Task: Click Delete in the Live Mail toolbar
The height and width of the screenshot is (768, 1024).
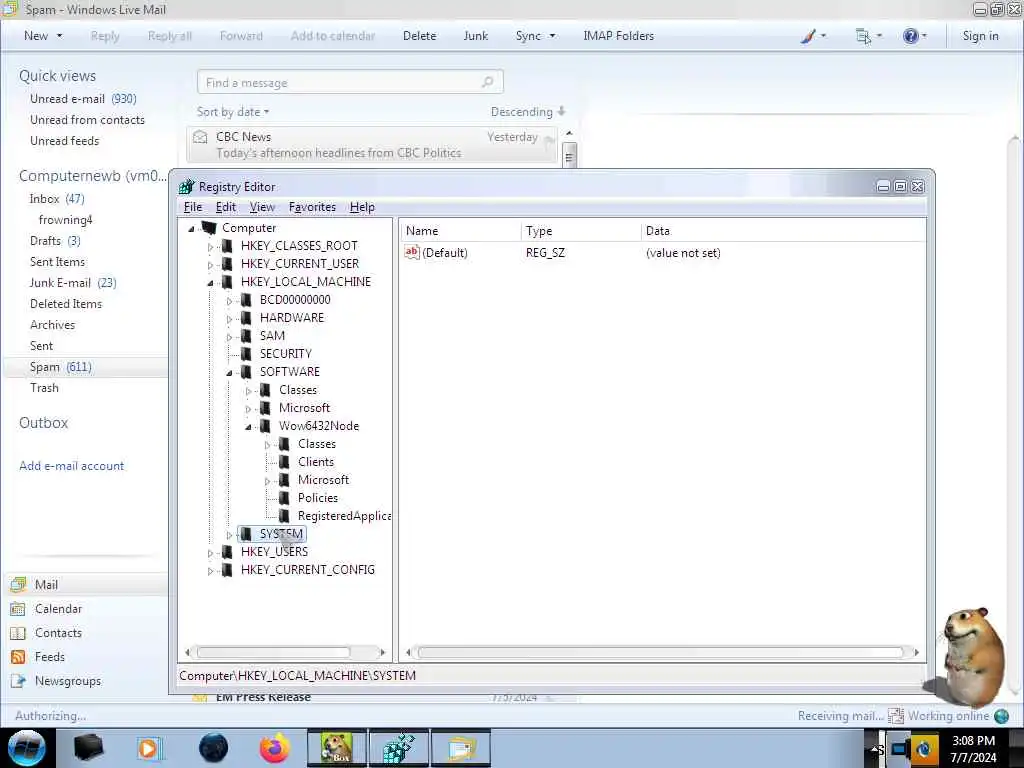Action: [x=419, y=36]
